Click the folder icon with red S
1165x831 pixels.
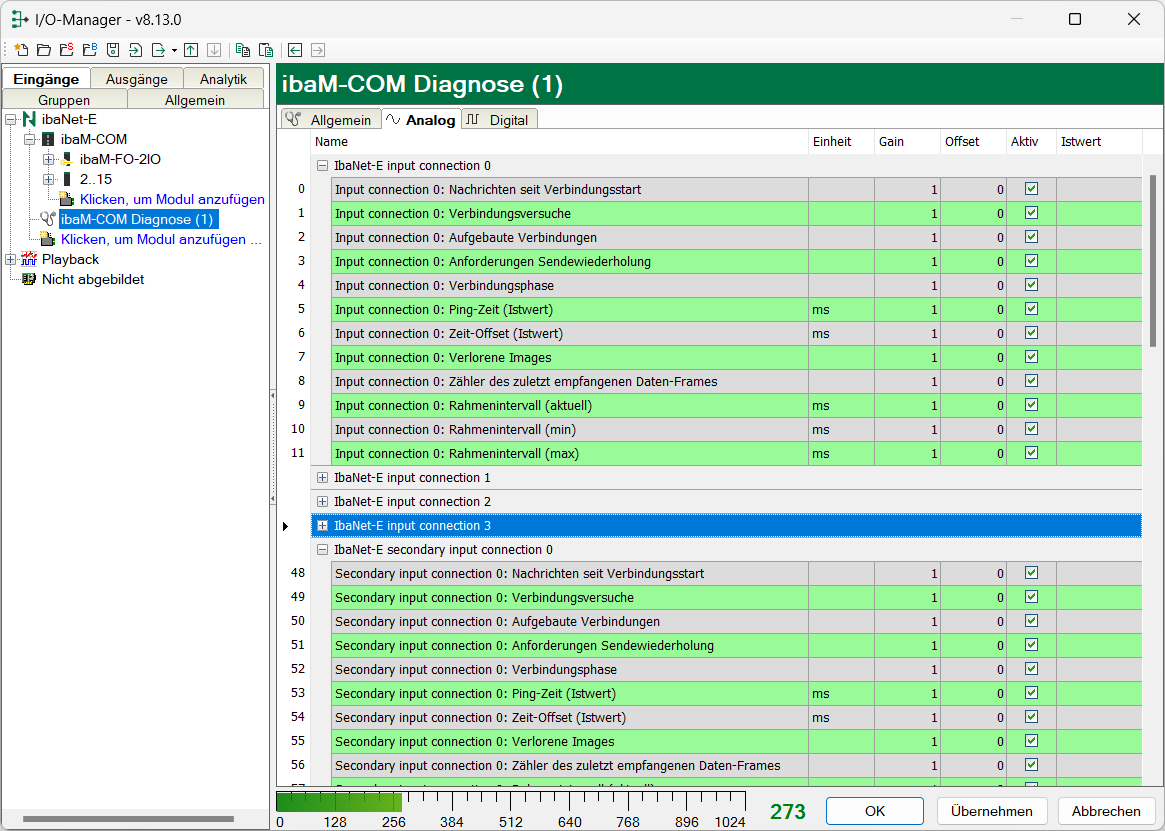[x=66, y=50]
